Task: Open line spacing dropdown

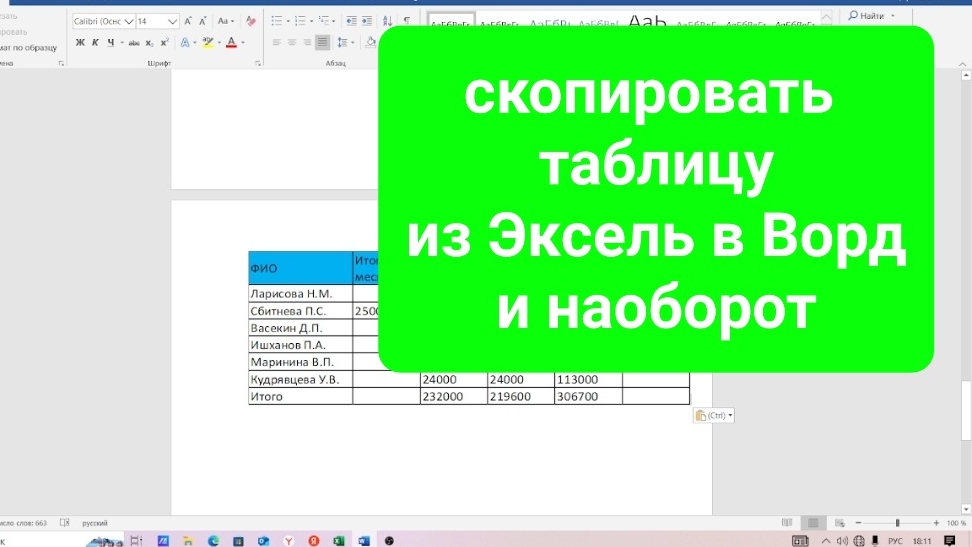Action: (345, 42)
